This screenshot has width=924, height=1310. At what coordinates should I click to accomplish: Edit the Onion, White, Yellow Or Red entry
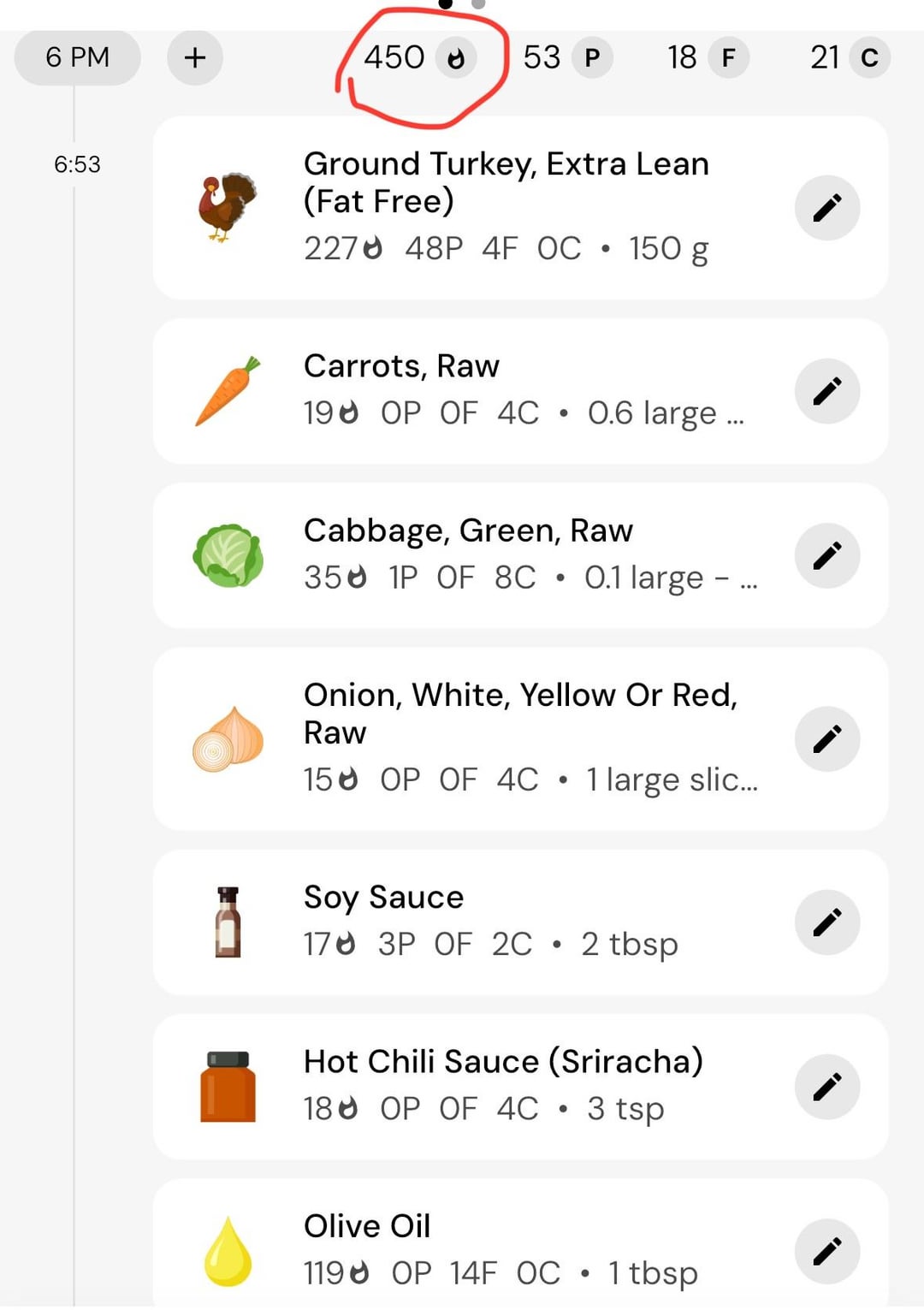(x=827, y=738)
